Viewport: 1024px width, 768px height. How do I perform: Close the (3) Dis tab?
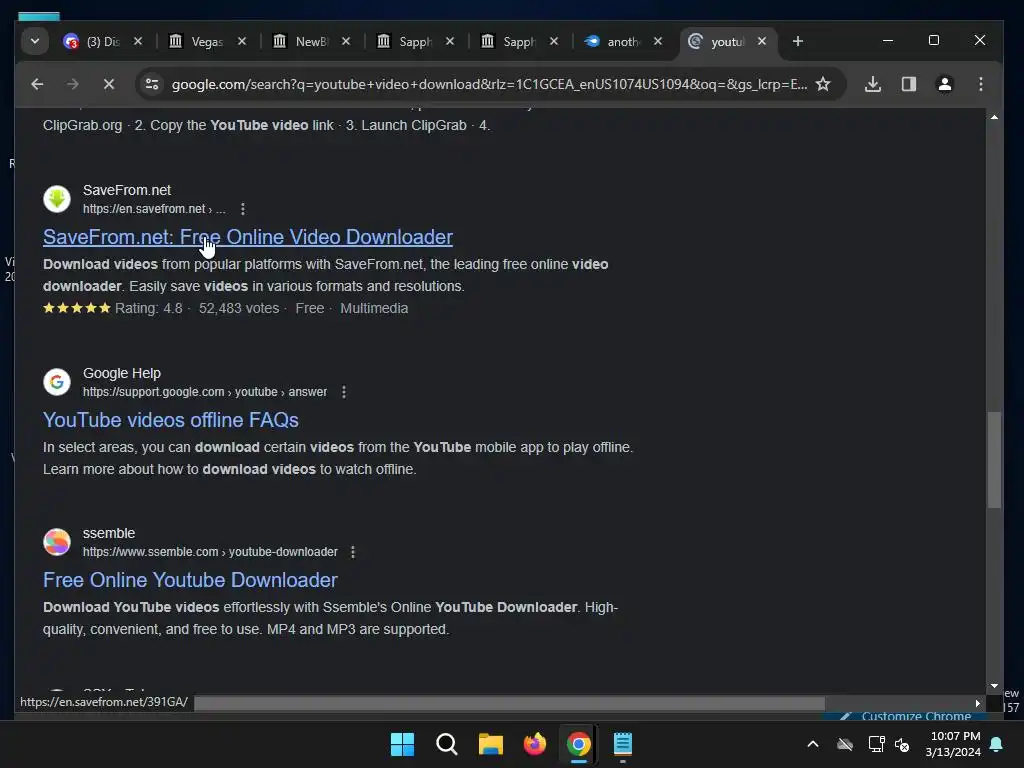coord(138,41)
